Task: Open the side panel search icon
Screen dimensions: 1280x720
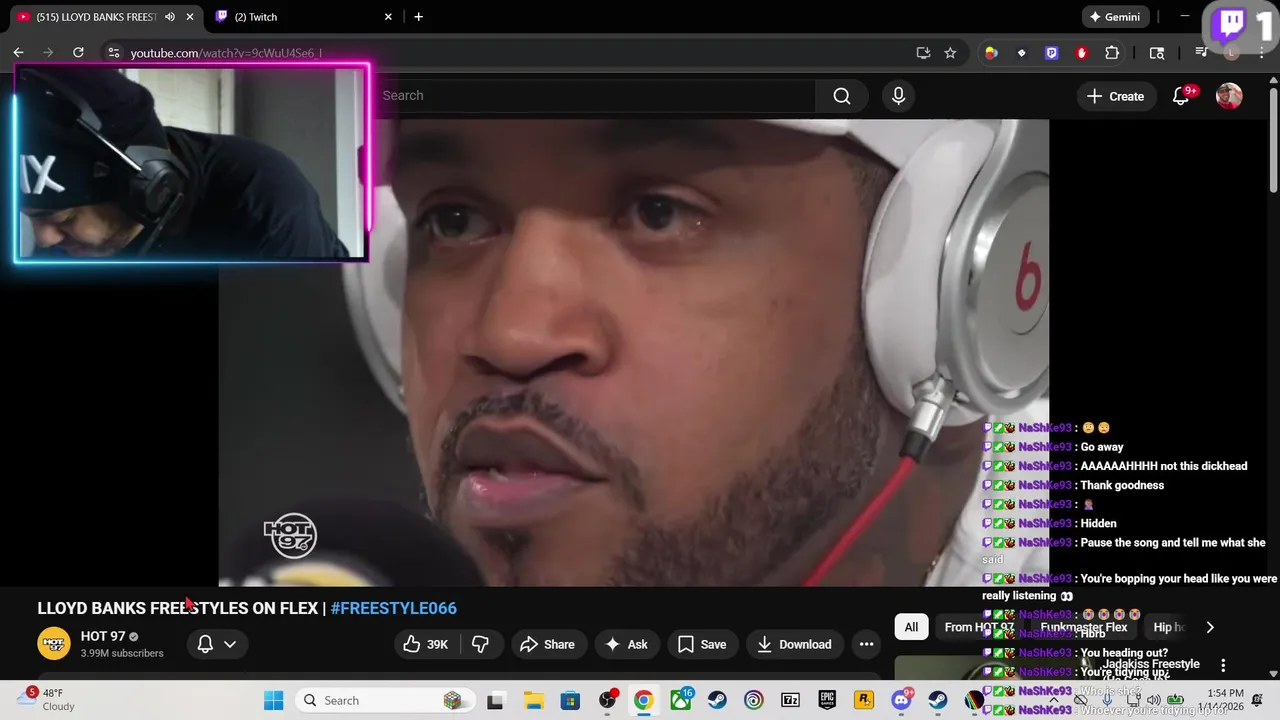Action: point(1157,53)
